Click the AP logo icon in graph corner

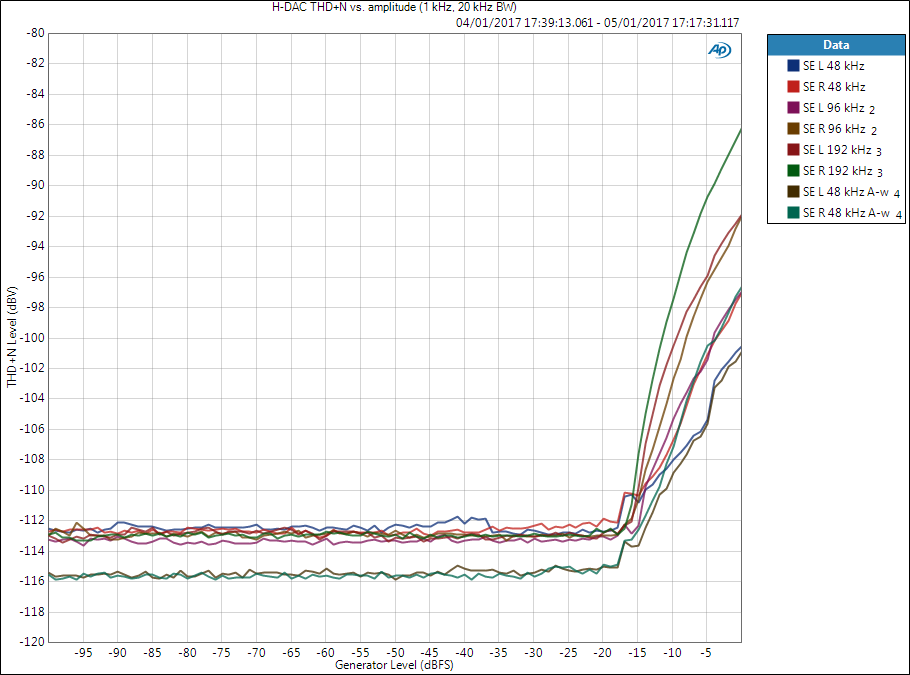point(720,50)
